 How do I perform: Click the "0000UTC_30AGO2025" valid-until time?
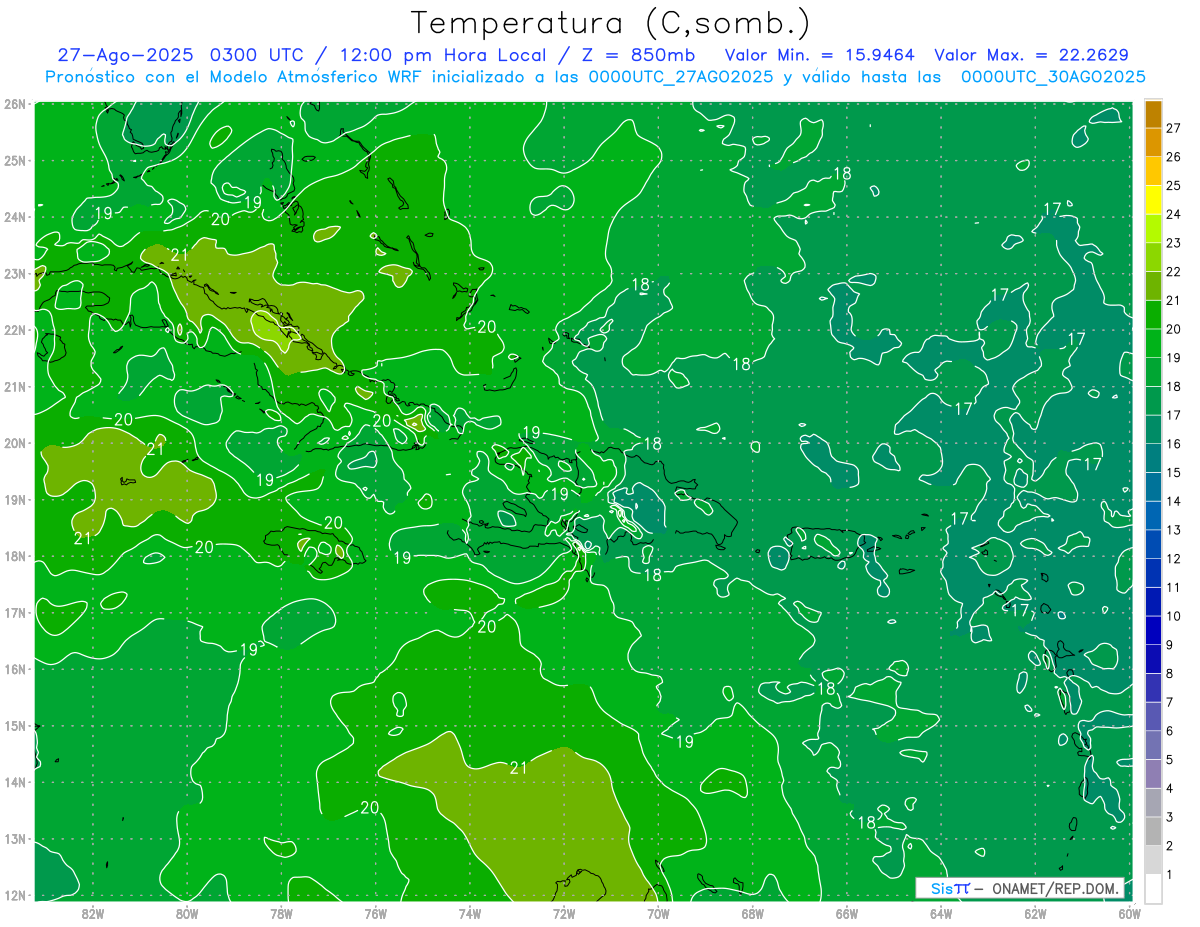[x=1053, y=76]
